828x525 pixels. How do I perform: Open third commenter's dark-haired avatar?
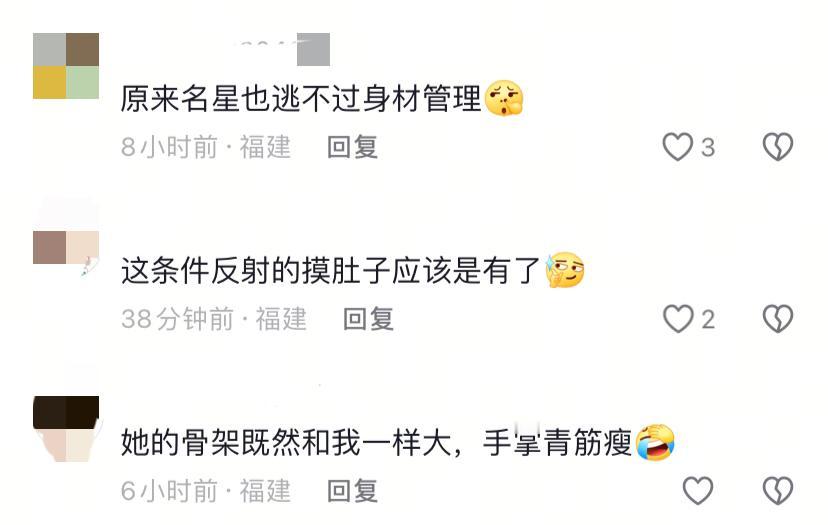click(66, 429)
